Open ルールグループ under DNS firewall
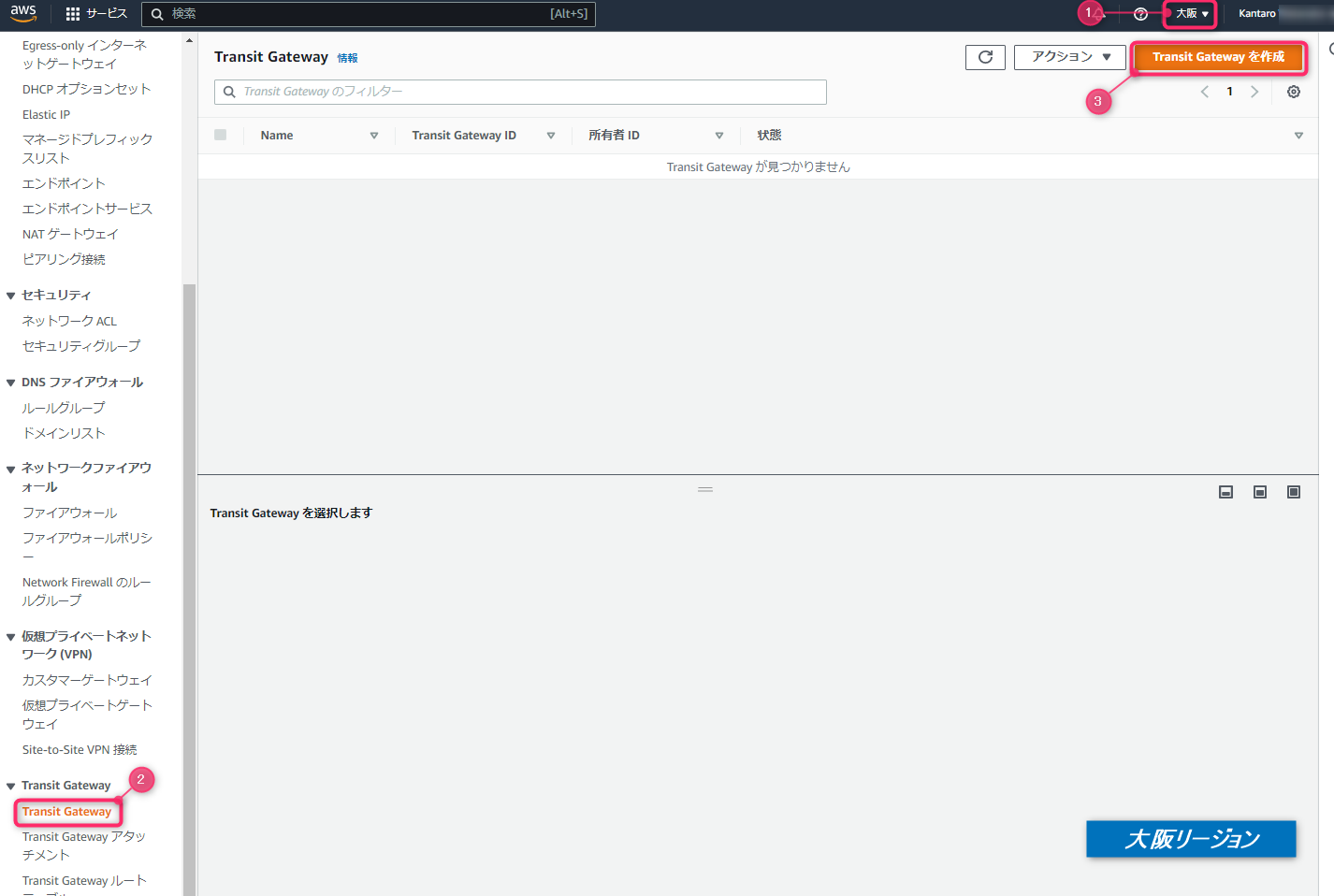Screen dimensions: 1334x896 [64, 408]
